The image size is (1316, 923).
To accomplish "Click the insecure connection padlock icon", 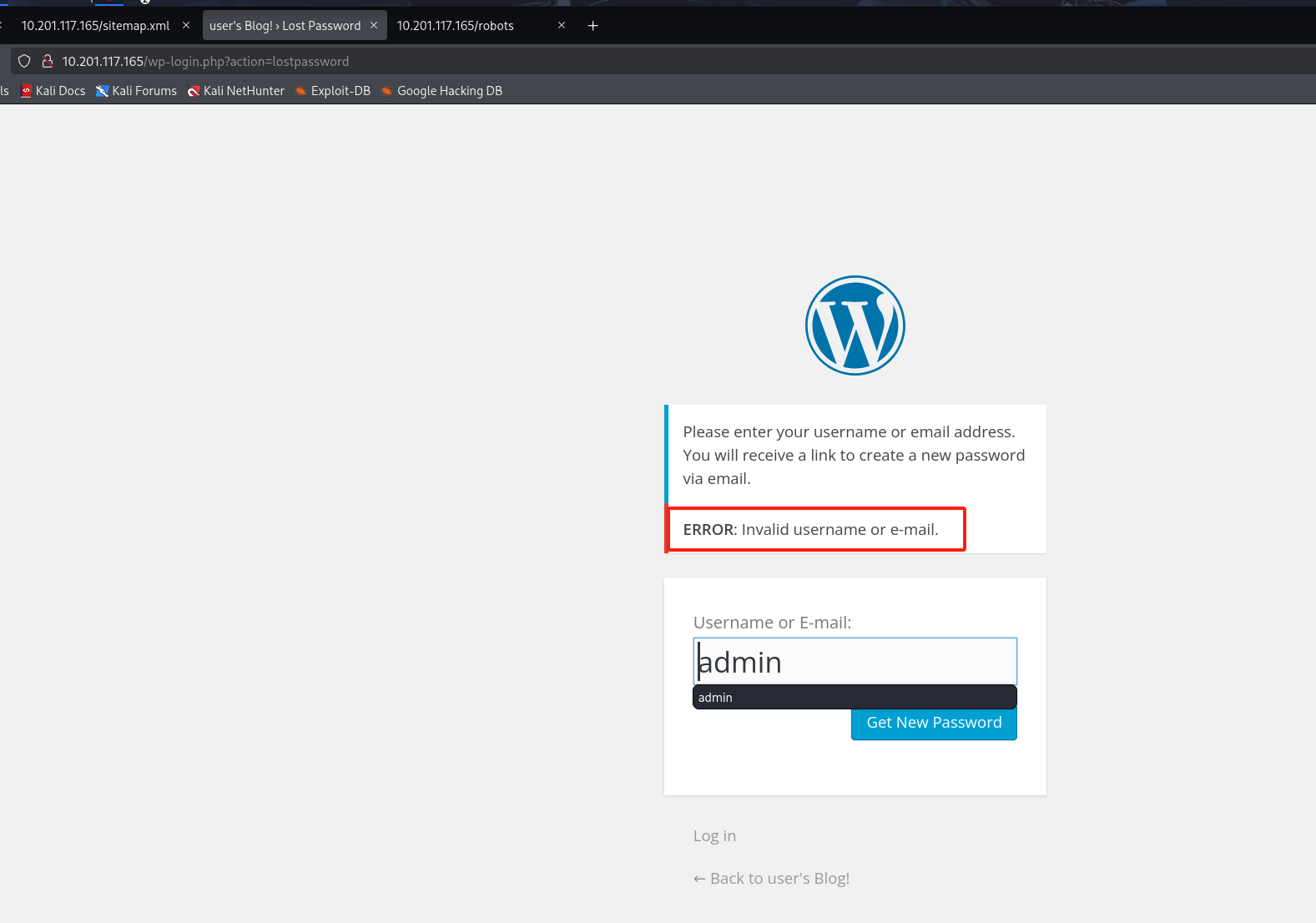I will (x=48, y=61).
